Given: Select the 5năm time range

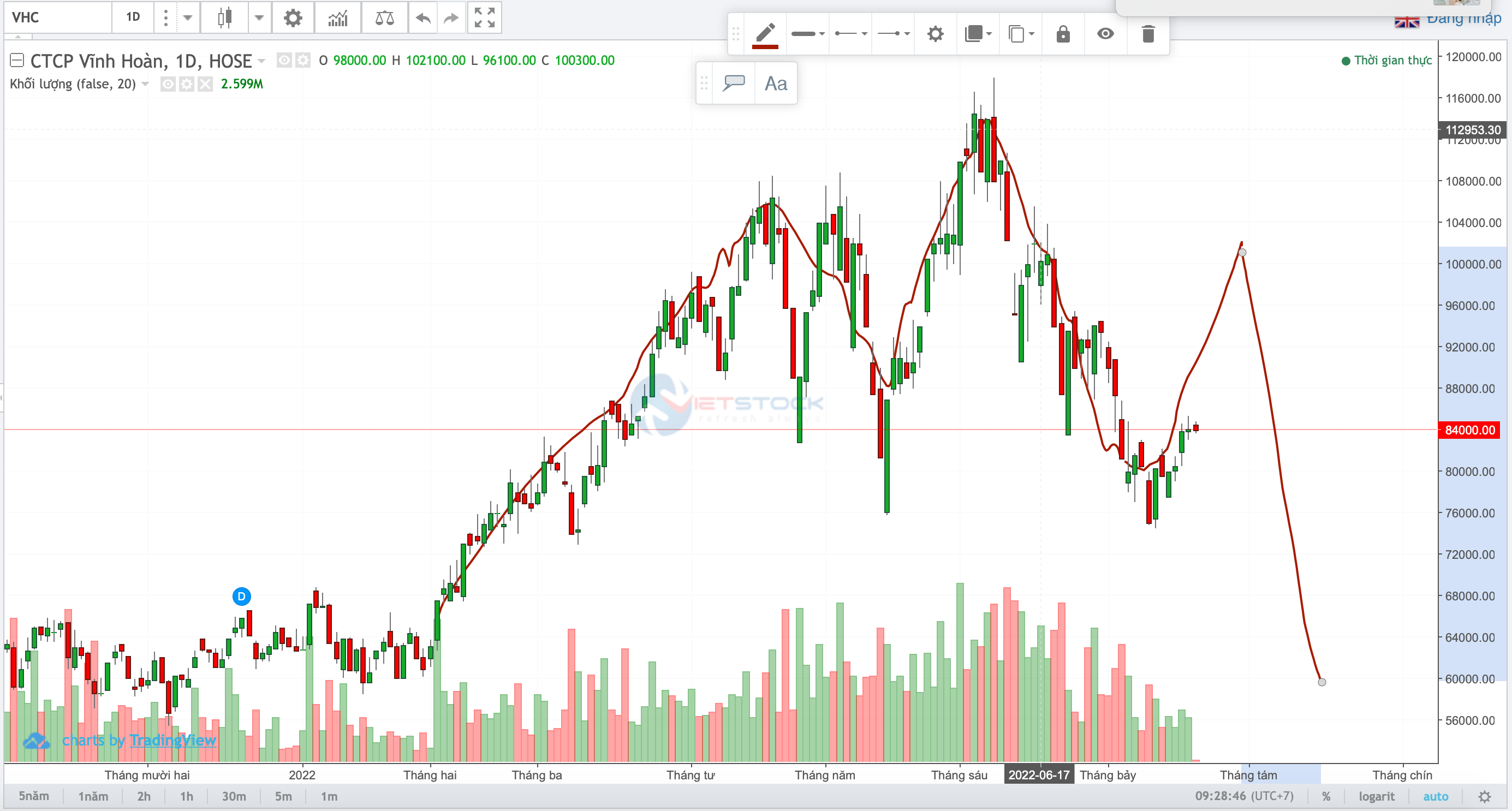Looking at the screenshot, I should tap(33, 796).
